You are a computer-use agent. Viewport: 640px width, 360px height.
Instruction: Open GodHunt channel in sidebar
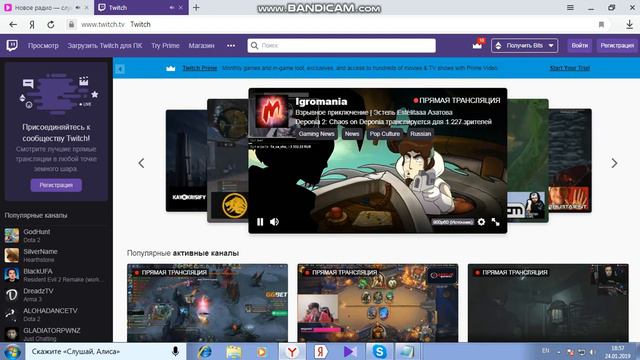tap(56, 236)
